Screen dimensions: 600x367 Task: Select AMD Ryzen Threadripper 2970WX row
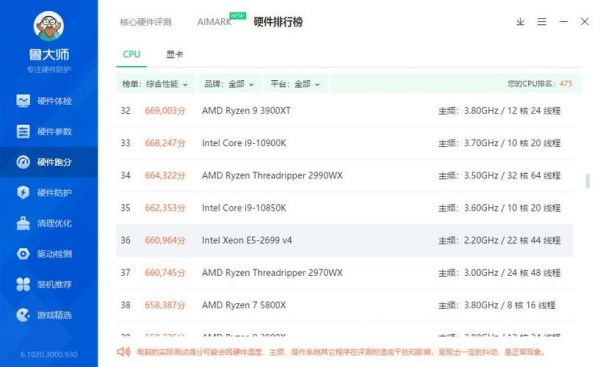pyautogui.click(x=344, y=273)
